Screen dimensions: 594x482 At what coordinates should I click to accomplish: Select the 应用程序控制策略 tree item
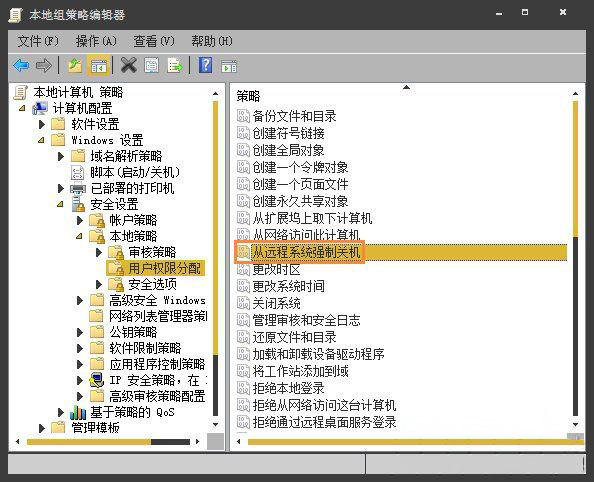point(157,364)
